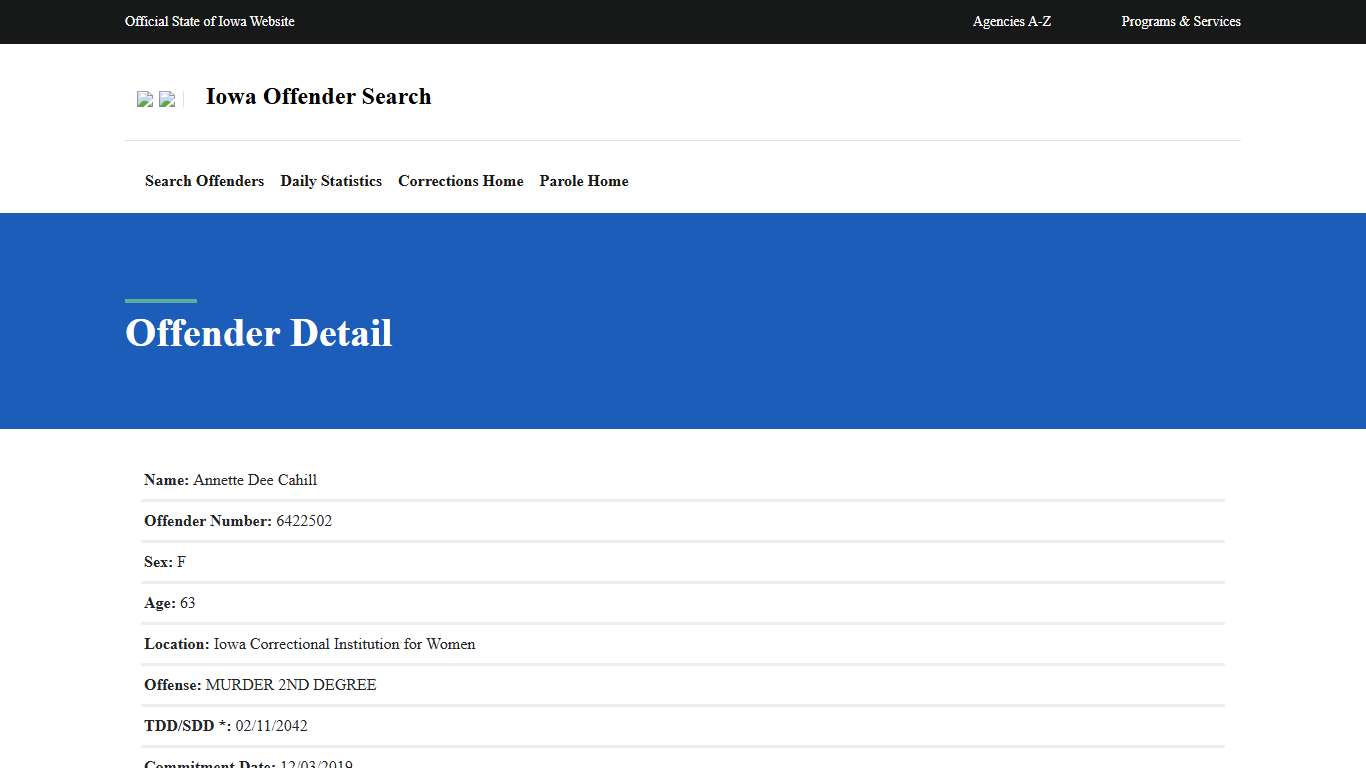
Task: Open the Programs & Services link
Action: [1180, 21]
